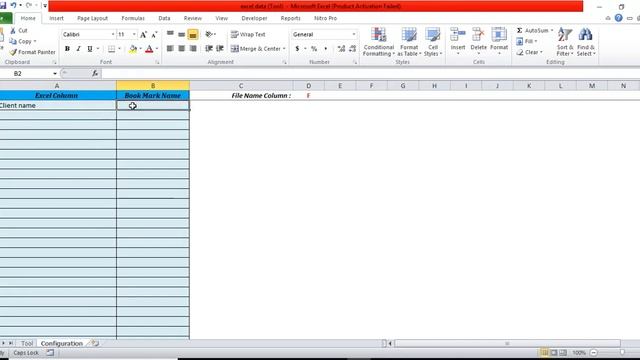Screen dimensions: 640x360
Task: Open Sort & Filter
Action: (x=565, y=42)
